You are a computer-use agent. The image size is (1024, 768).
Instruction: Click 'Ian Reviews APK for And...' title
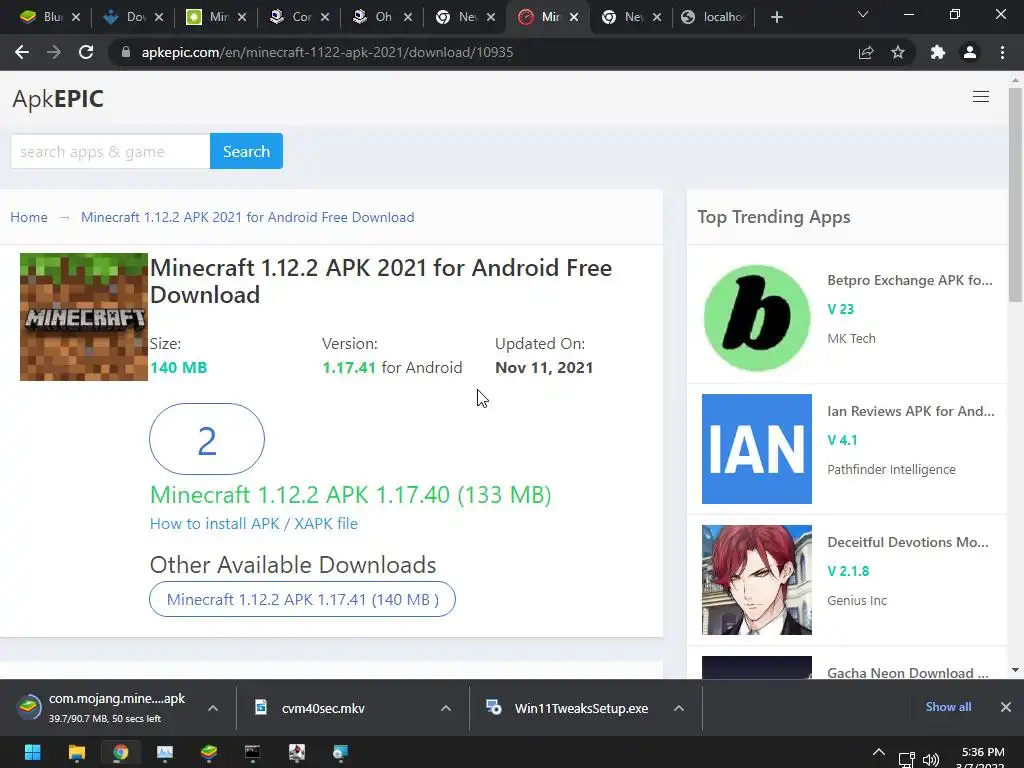(910, 411)
